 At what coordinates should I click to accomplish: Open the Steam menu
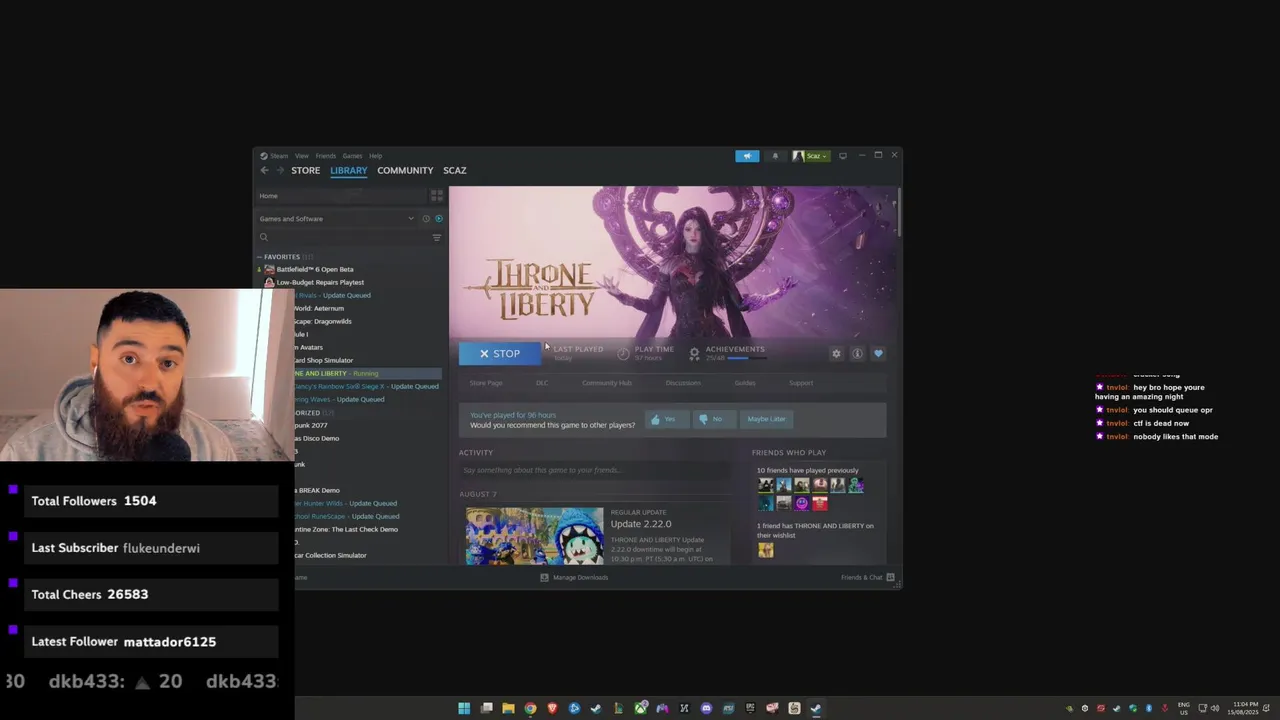[x=278, y=156]
